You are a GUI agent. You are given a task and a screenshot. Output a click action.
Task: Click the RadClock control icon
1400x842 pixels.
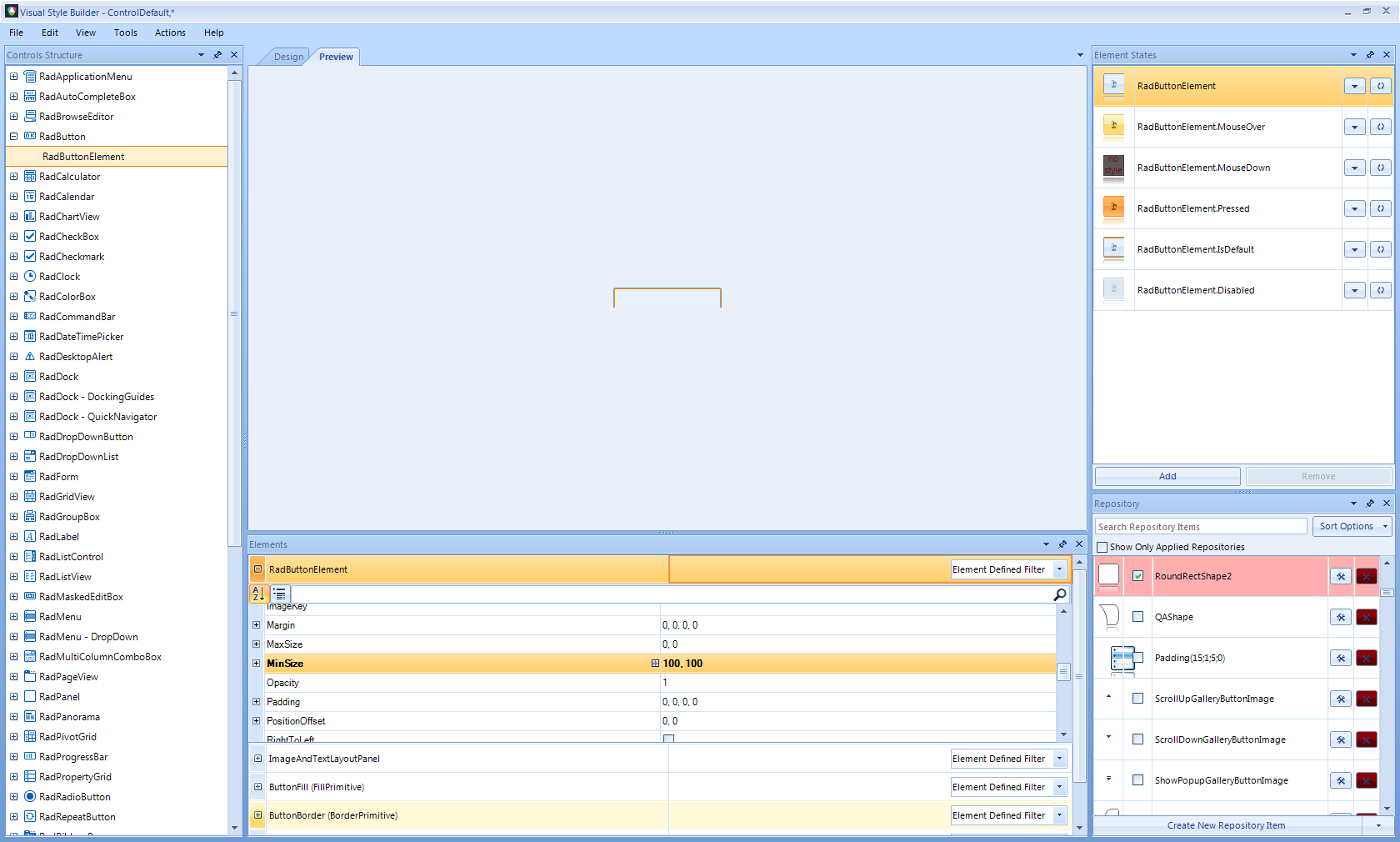pos(30,277)
